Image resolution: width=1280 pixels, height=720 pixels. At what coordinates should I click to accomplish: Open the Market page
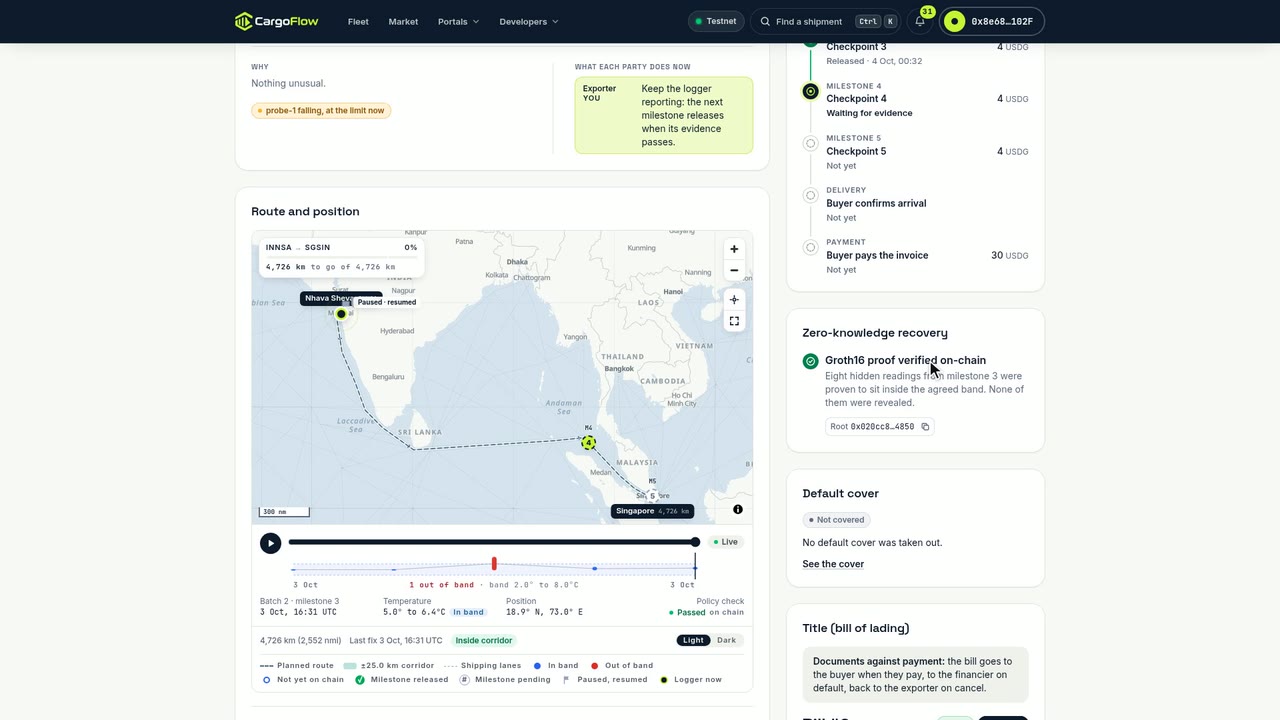[x=403, y=21]
